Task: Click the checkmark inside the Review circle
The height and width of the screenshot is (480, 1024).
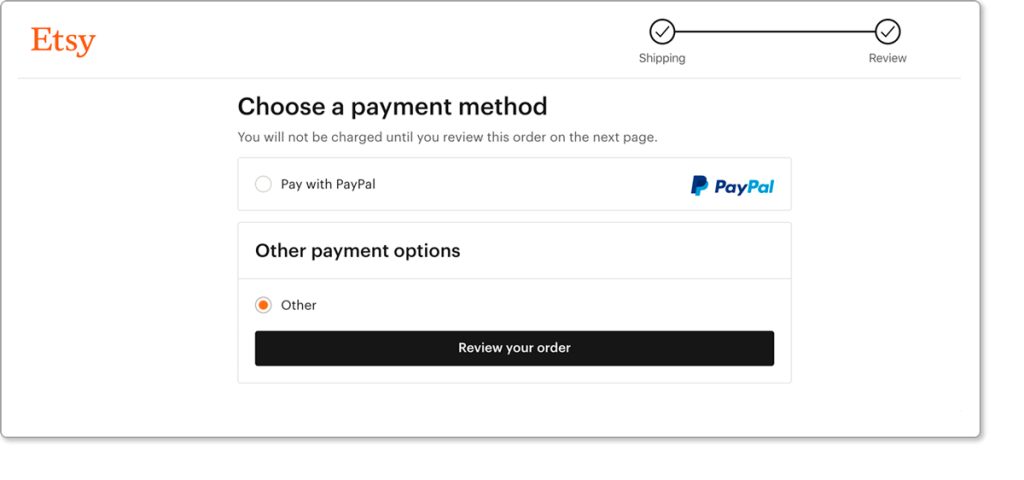Action: (888, 31)
